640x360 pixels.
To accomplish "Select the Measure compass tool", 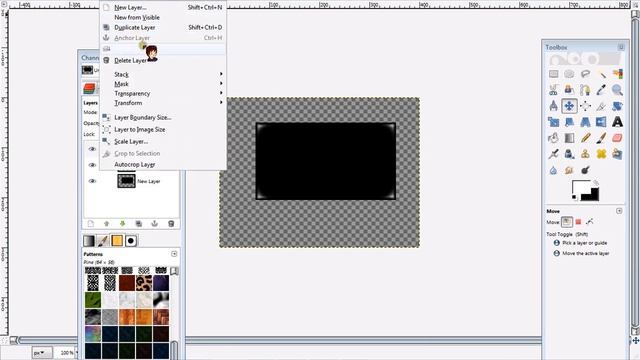I will pos(553,106).
